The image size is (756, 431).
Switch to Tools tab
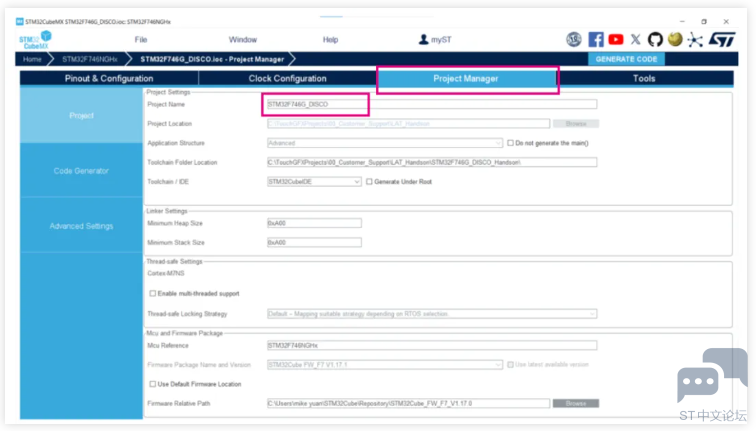tap(644, 79)
